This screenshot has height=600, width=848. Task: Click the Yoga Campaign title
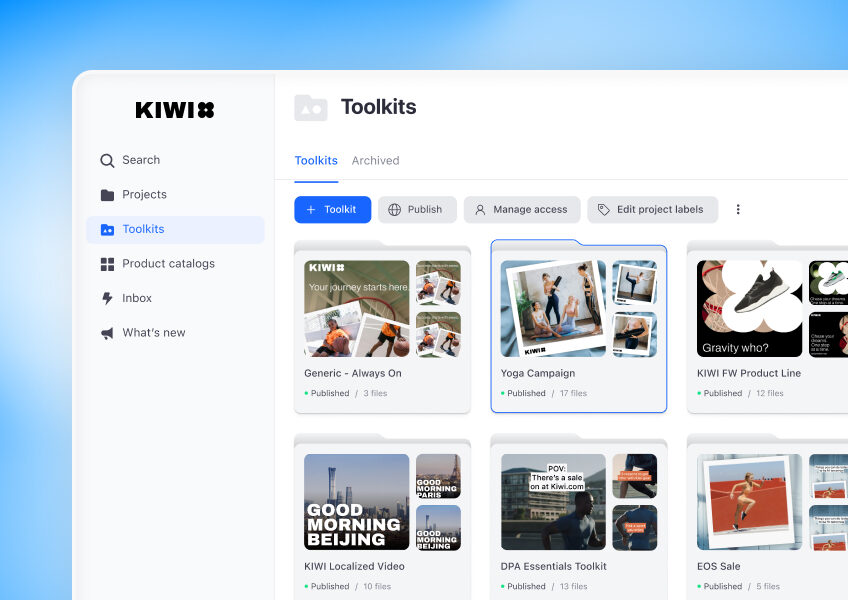(538, 373)
